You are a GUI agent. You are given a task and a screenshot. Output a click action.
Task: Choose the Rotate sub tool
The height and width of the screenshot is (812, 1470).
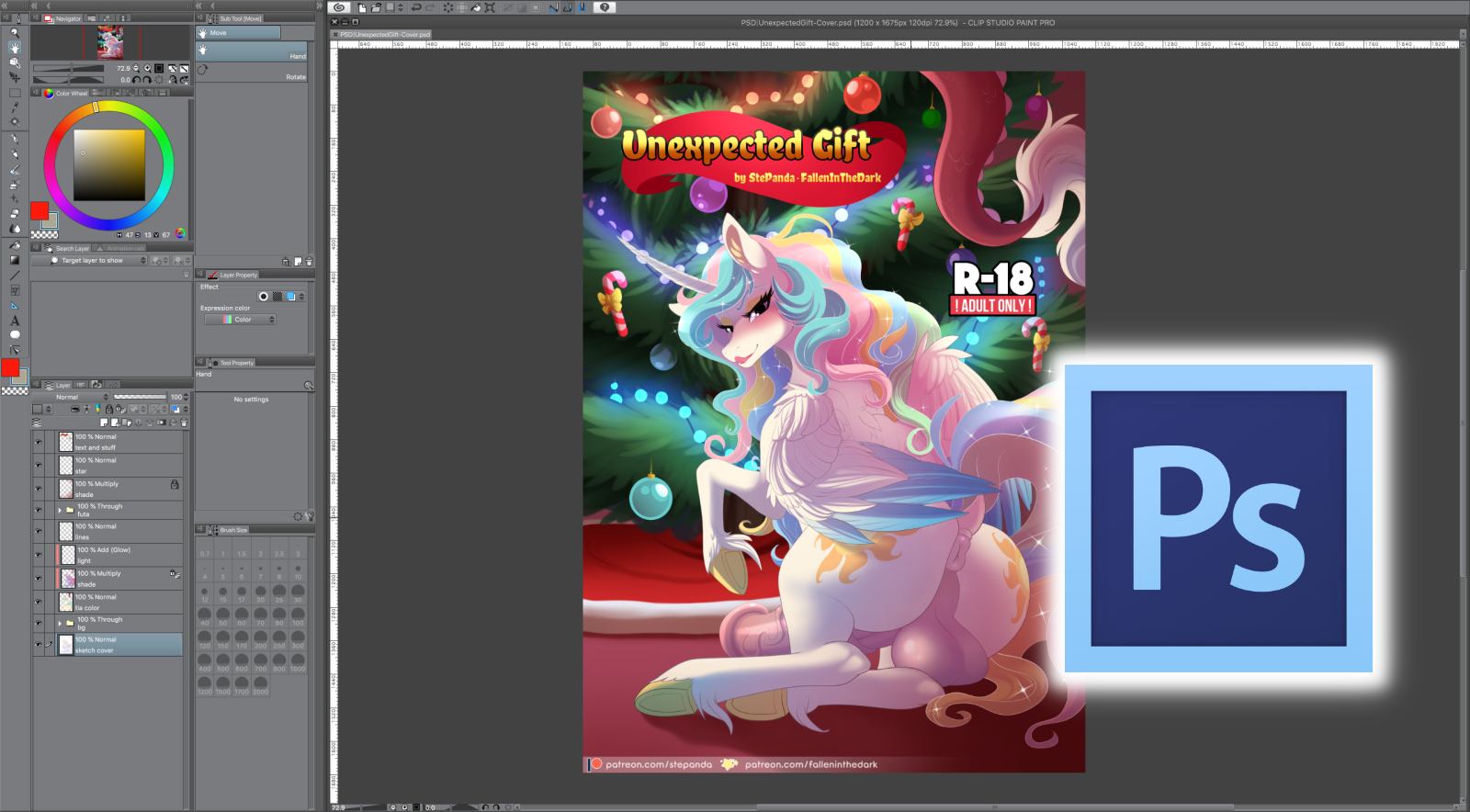(x=252, y=73)
